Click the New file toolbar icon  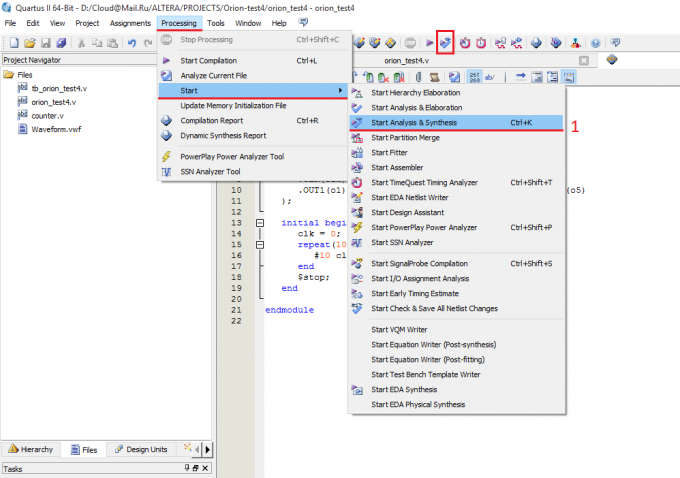click(14, 43)
